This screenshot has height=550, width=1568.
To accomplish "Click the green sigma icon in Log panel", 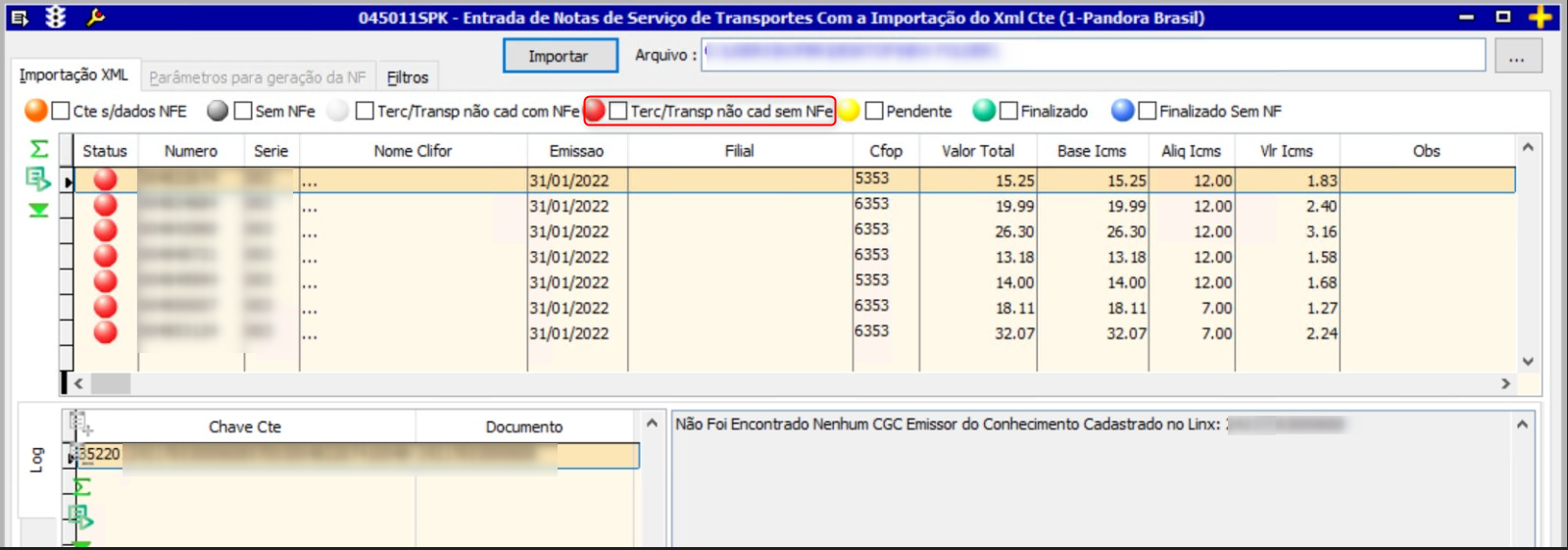I will point(82,486).
